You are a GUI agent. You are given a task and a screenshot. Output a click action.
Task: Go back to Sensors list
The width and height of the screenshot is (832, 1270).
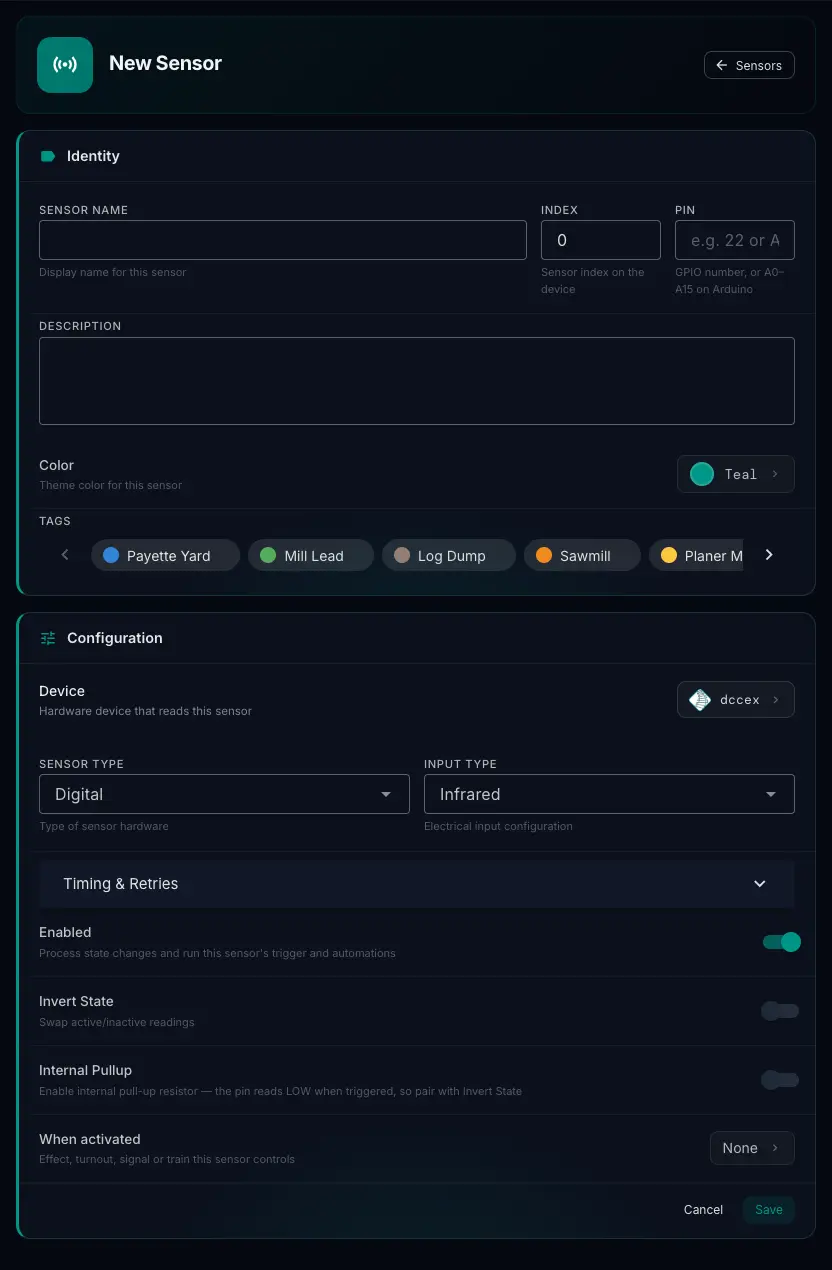pyautogui.click(x=749, y=65)
